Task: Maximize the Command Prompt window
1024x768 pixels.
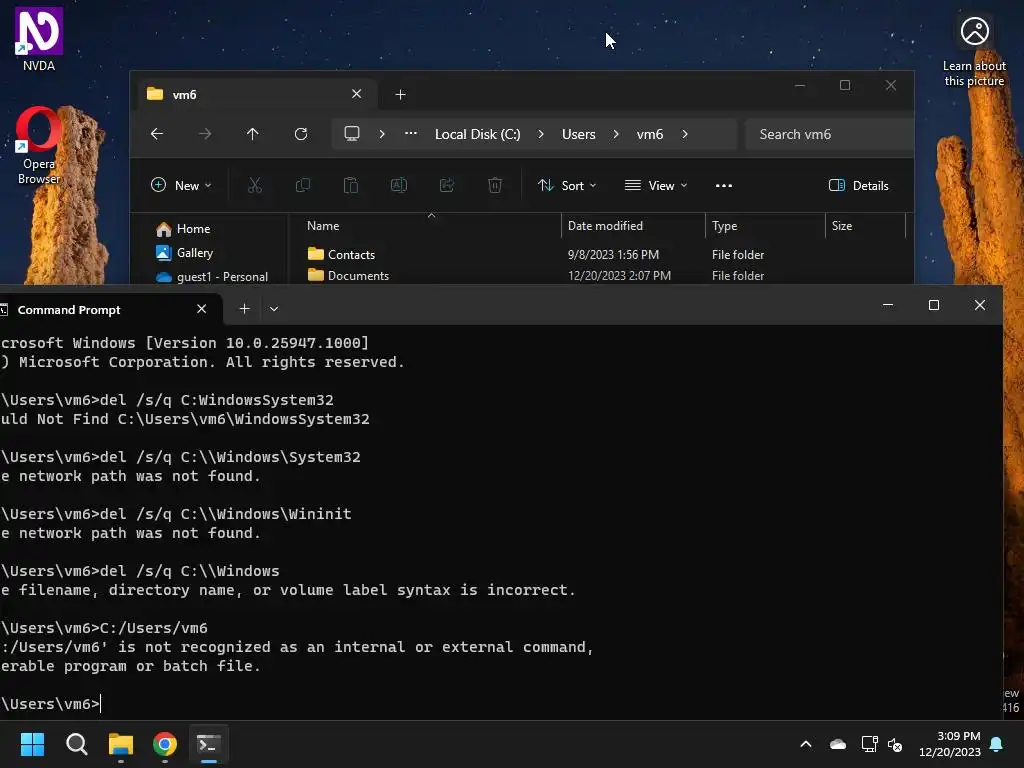Action: point(934,305)
